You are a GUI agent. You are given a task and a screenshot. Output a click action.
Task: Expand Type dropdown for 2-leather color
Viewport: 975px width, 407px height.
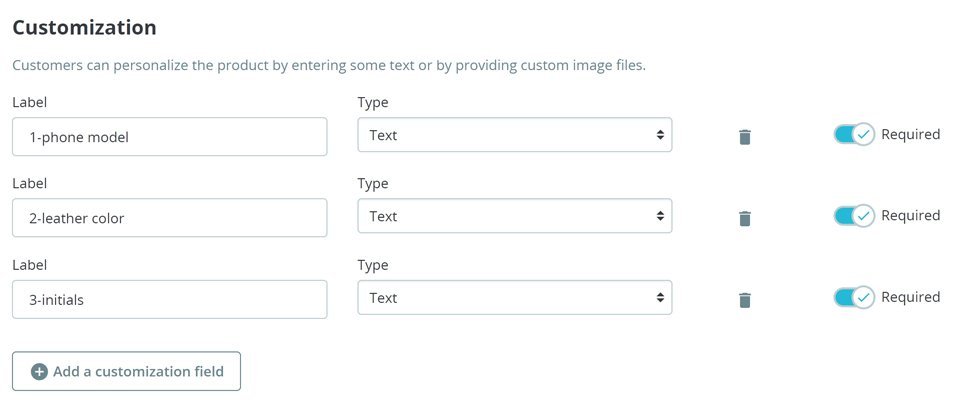click(514, 217)
